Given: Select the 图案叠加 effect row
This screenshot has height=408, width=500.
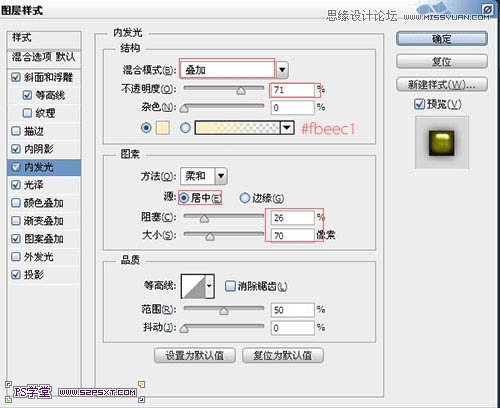Looking at the screenshot, I should point(44,239).
